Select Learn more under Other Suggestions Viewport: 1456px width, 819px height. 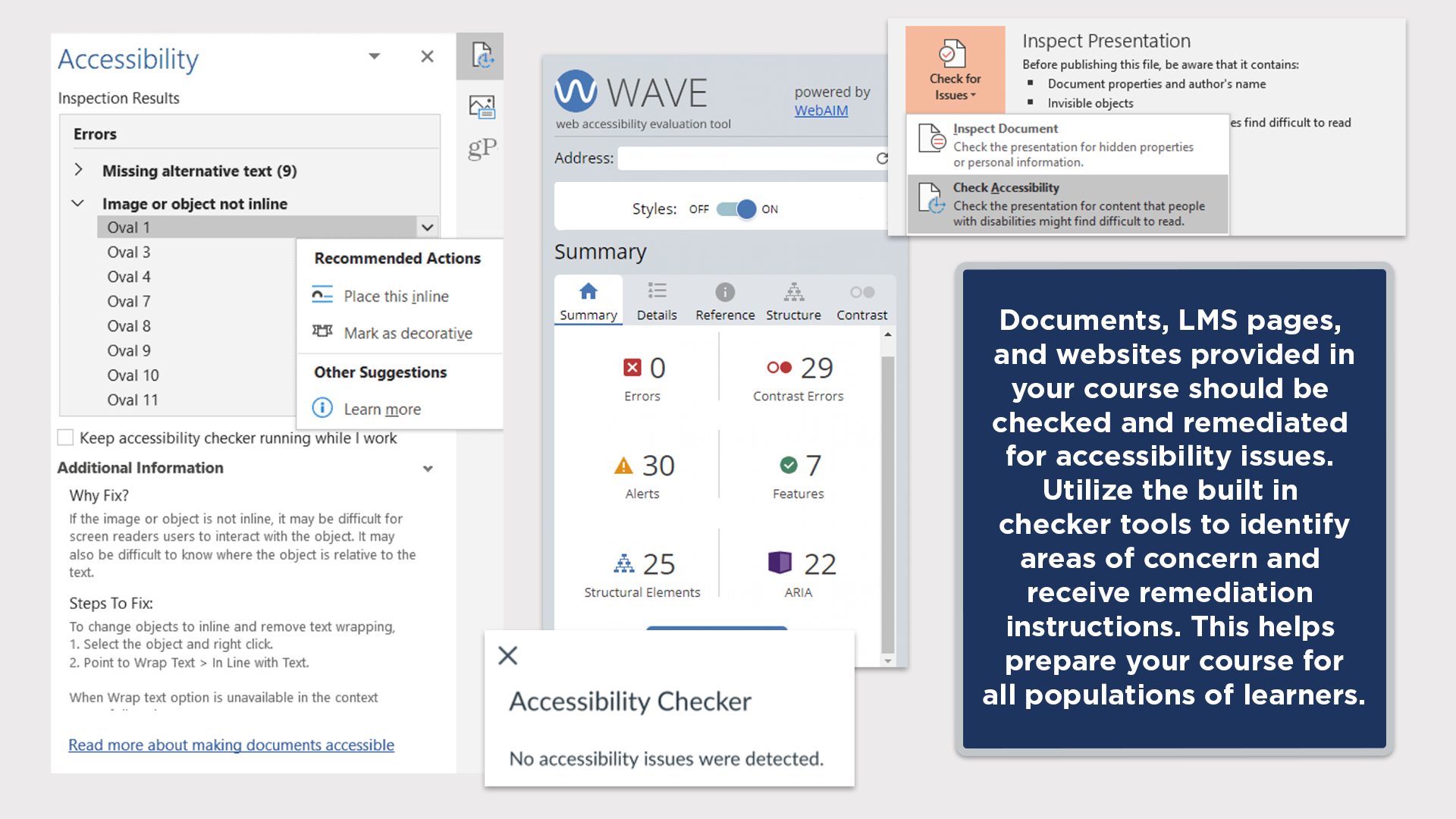click(x=382, y=409)
